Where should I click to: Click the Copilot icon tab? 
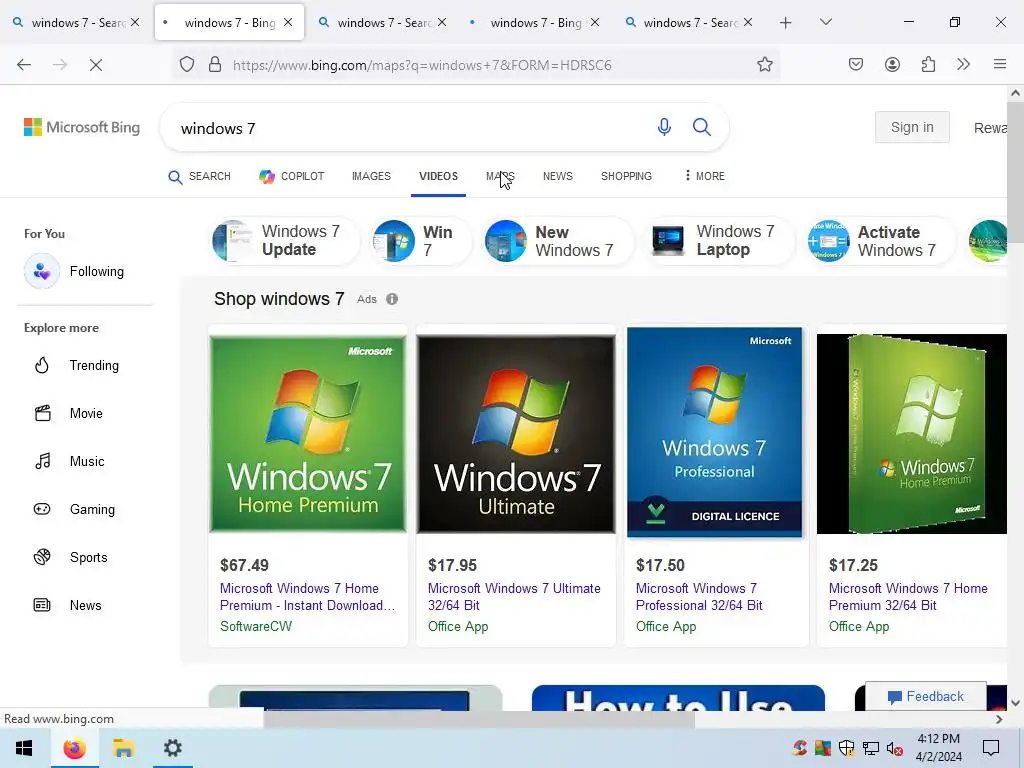point(291,176)
